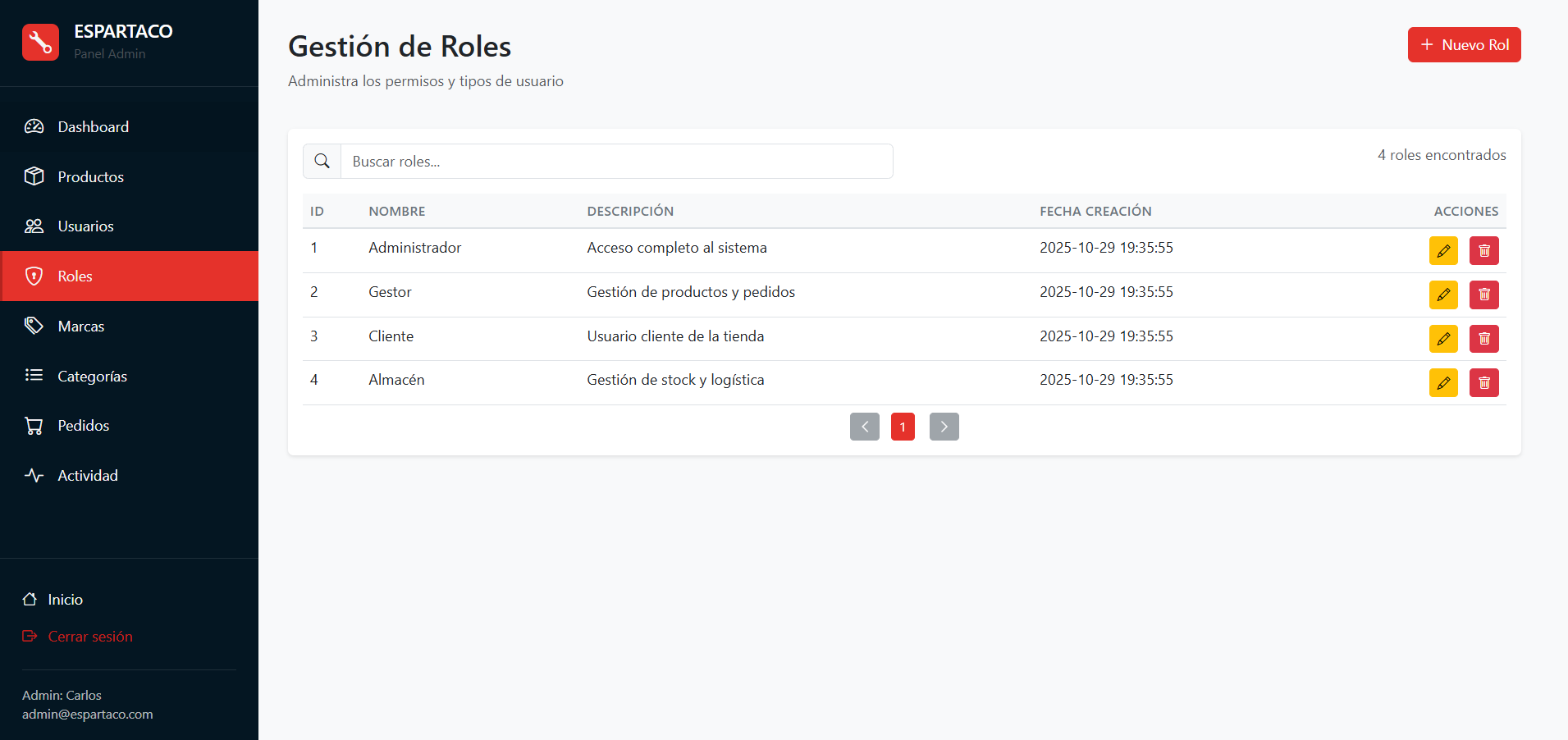This screenshot has height=740, width=1568.
Task: Click the Administrador name cell
Action: [415, 248]
